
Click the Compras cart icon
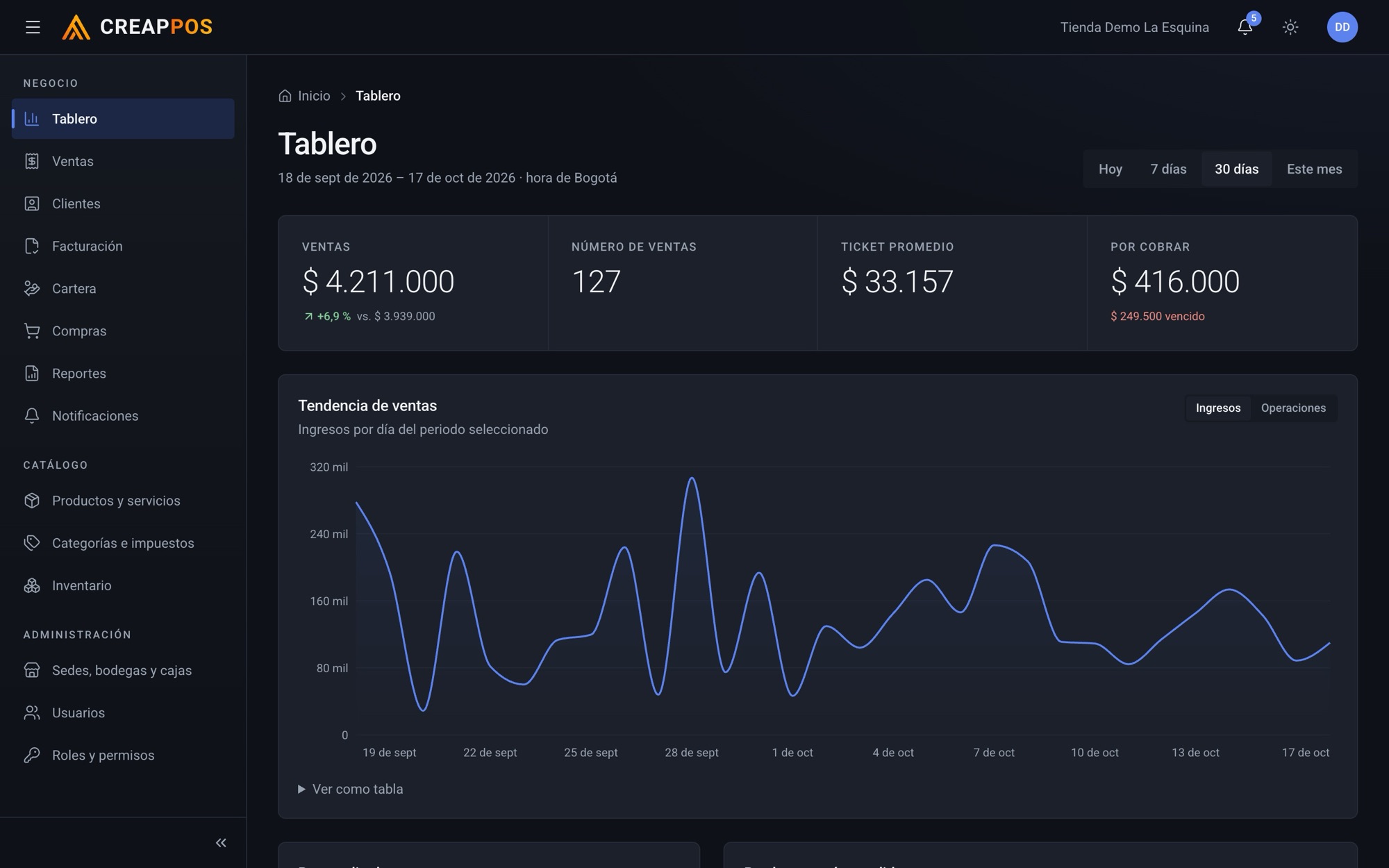click(32, 331)
